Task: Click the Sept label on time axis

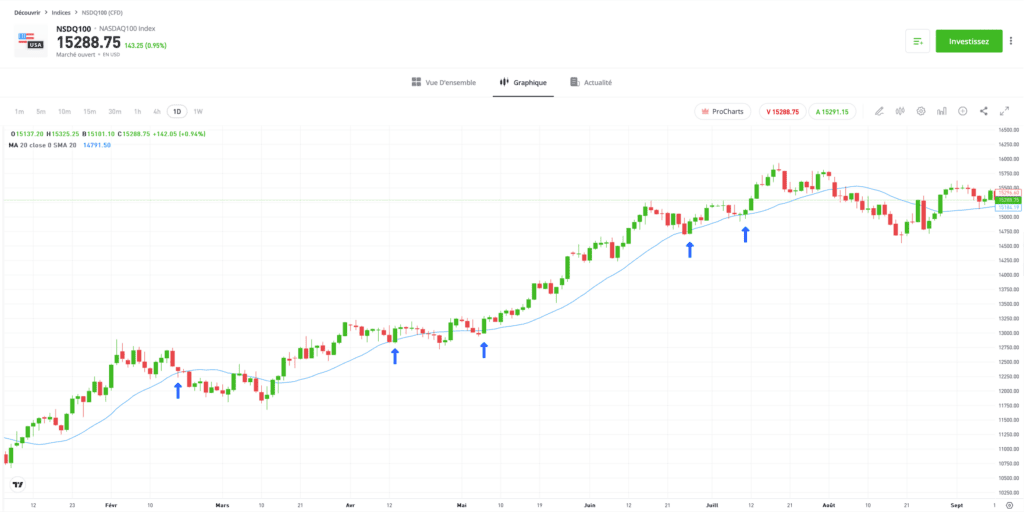Action: tap(955, 505)
